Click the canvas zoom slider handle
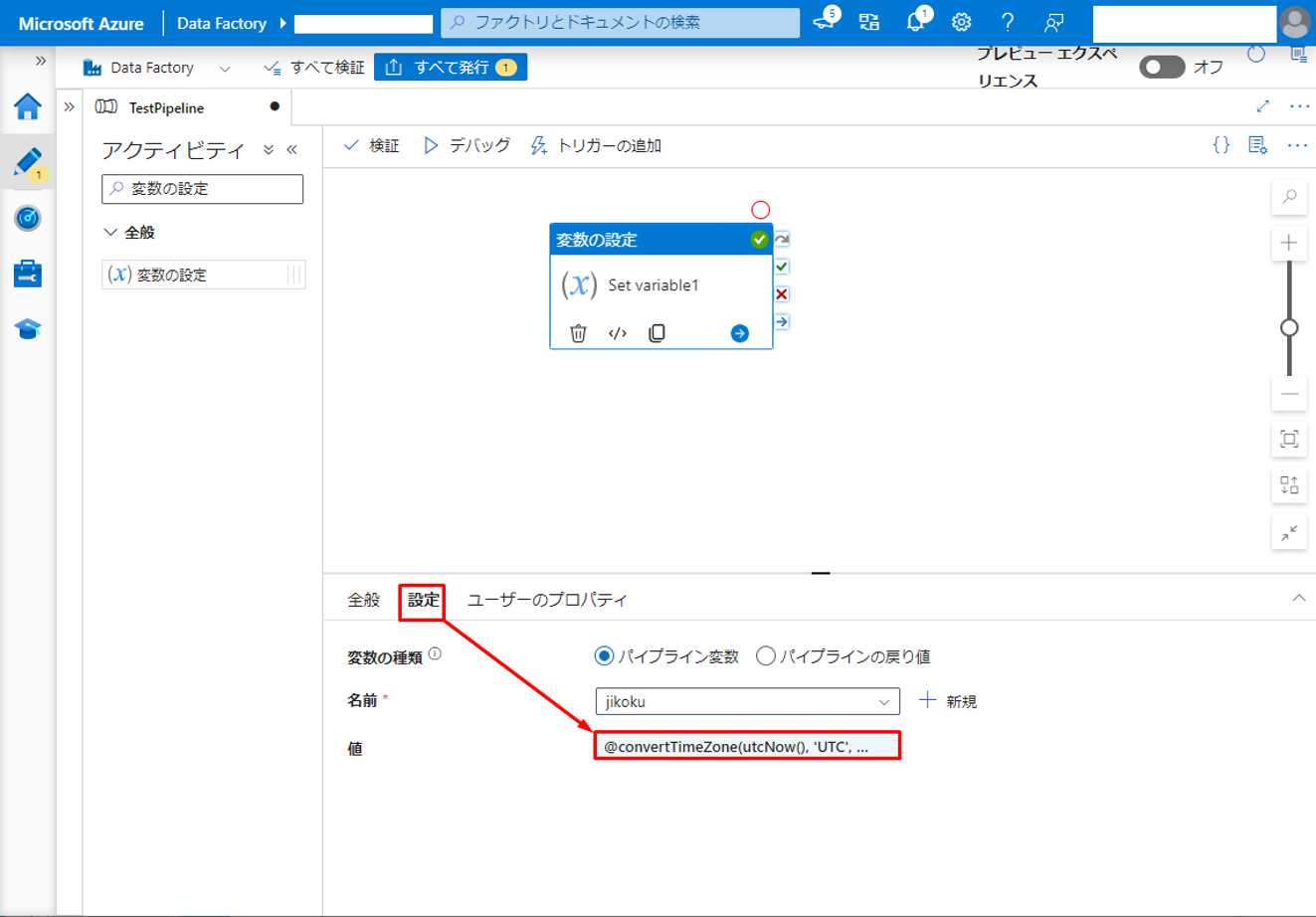The image size is (1316, 917). (1289, 327)
